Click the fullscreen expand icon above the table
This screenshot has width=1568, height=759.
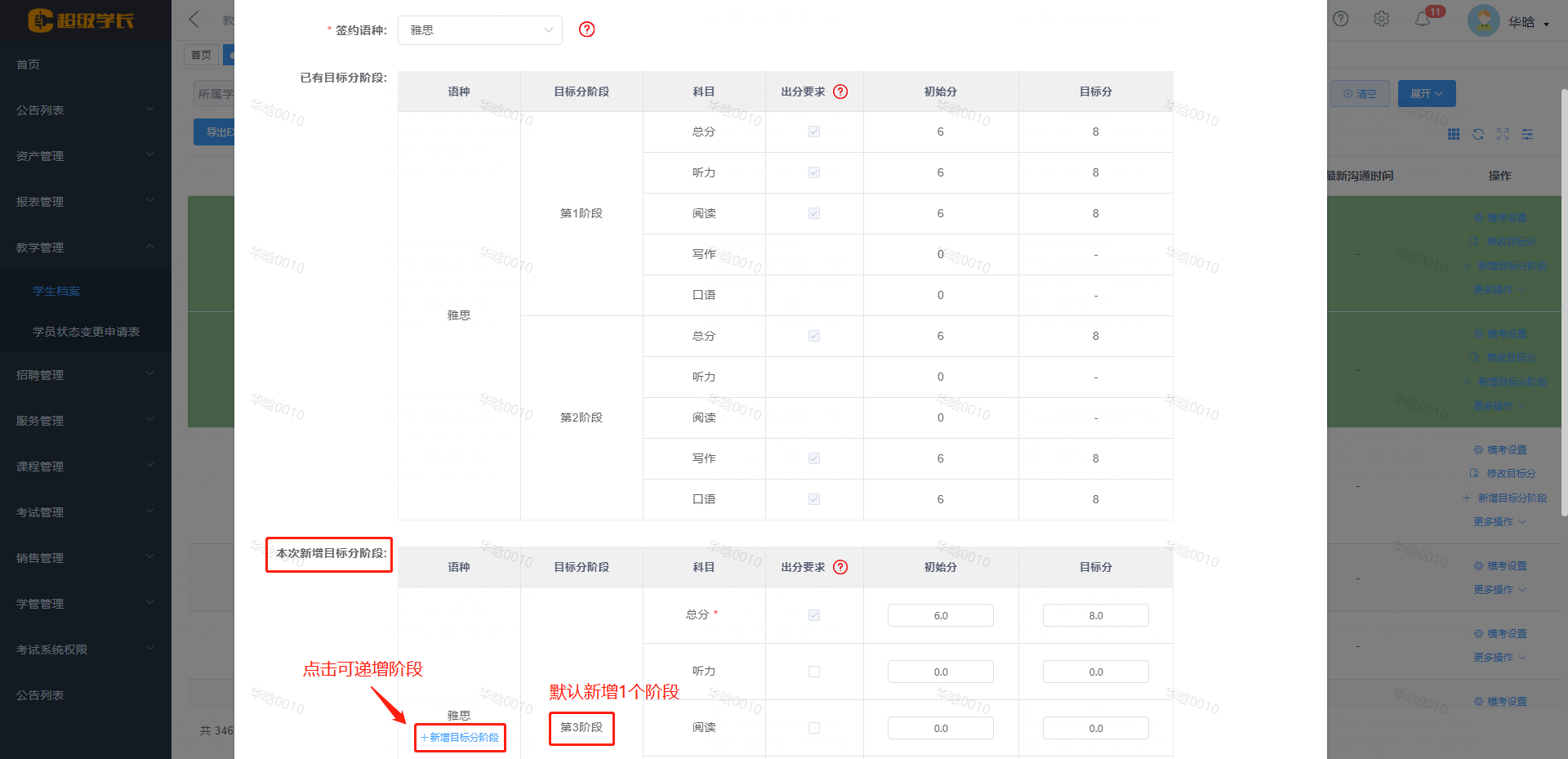coord(1503,134)
